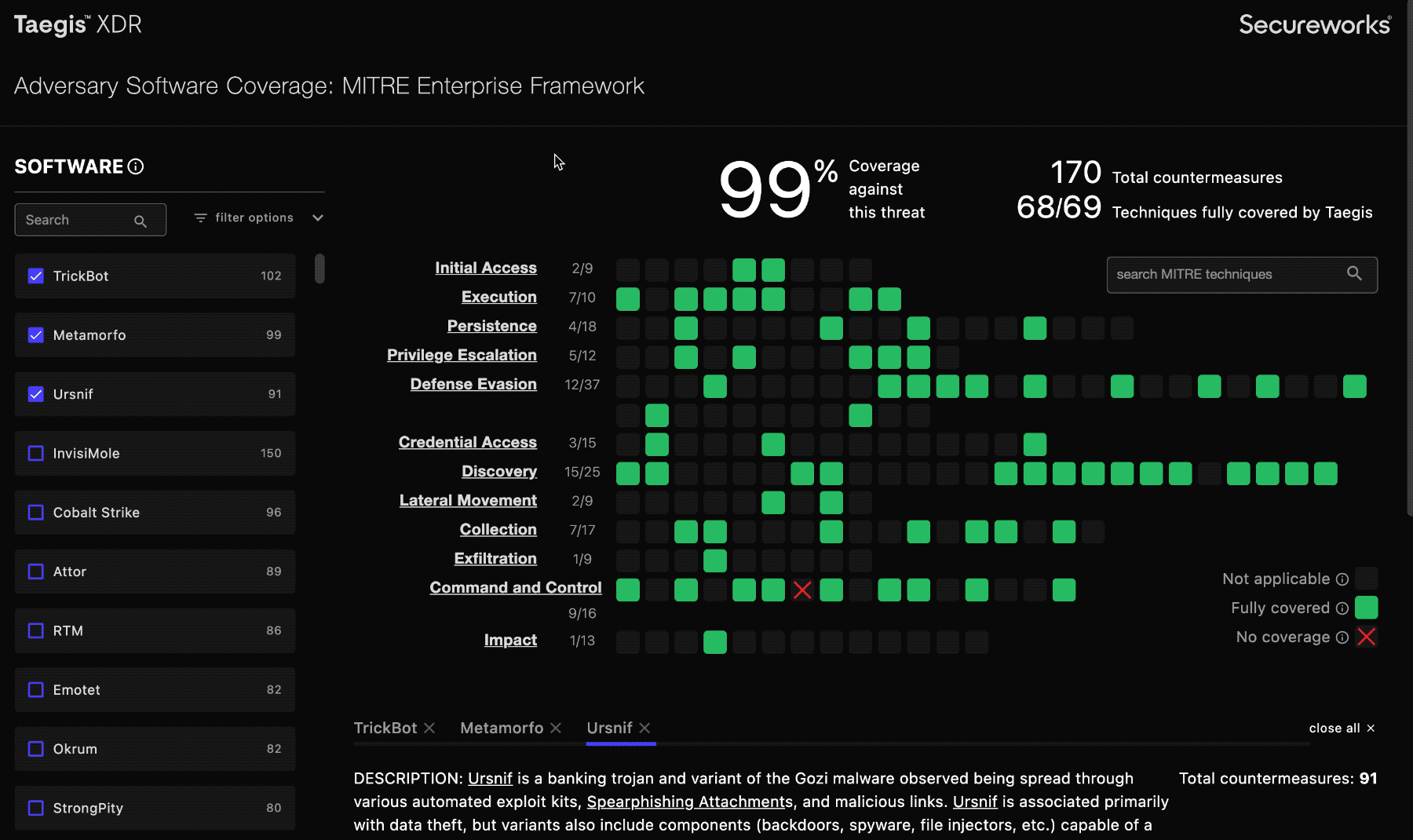The image size is (1413, 840).
Task: Open the Initial Access tactic link
Action: point(486,268)
